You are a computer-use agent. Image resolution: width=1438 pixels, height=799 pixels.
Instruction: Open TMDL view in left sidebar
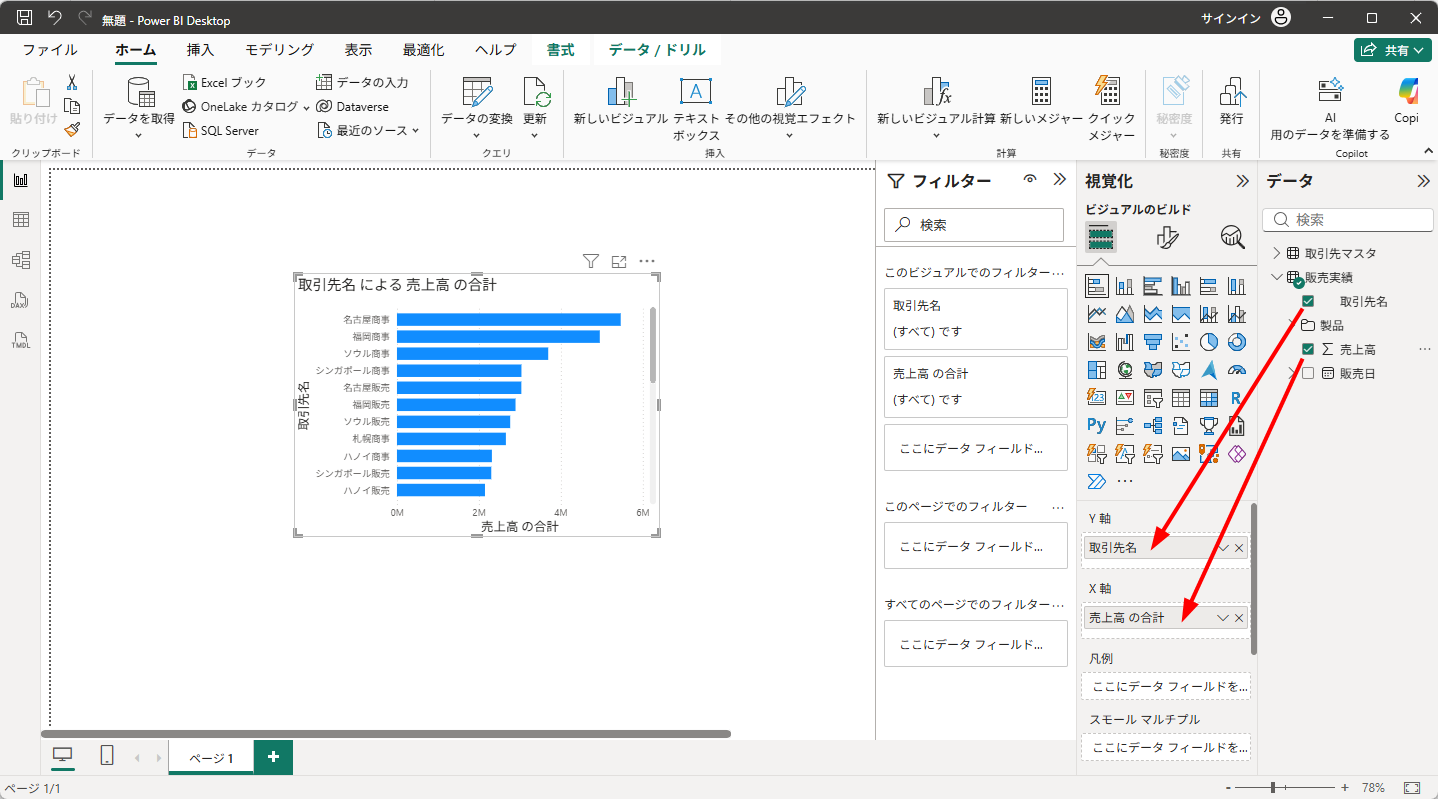click(x=20, y=340)
